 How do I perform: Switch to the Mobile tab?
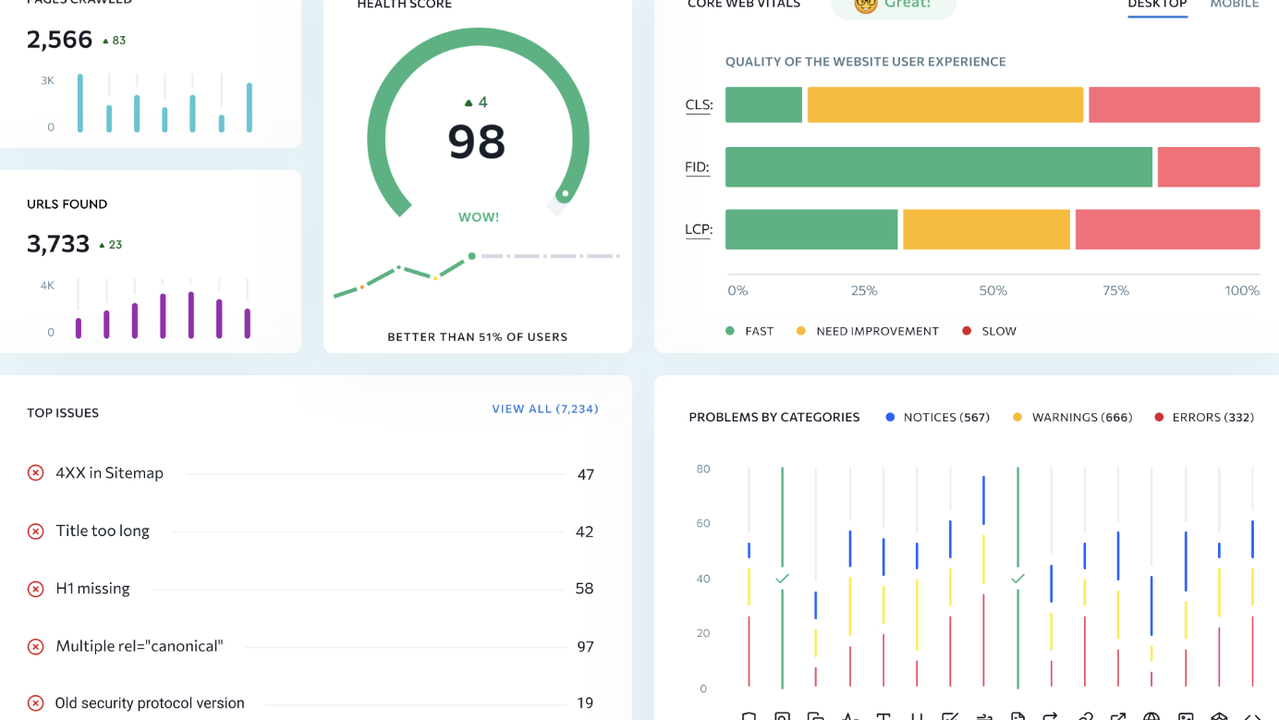[x=1234, y=5]
